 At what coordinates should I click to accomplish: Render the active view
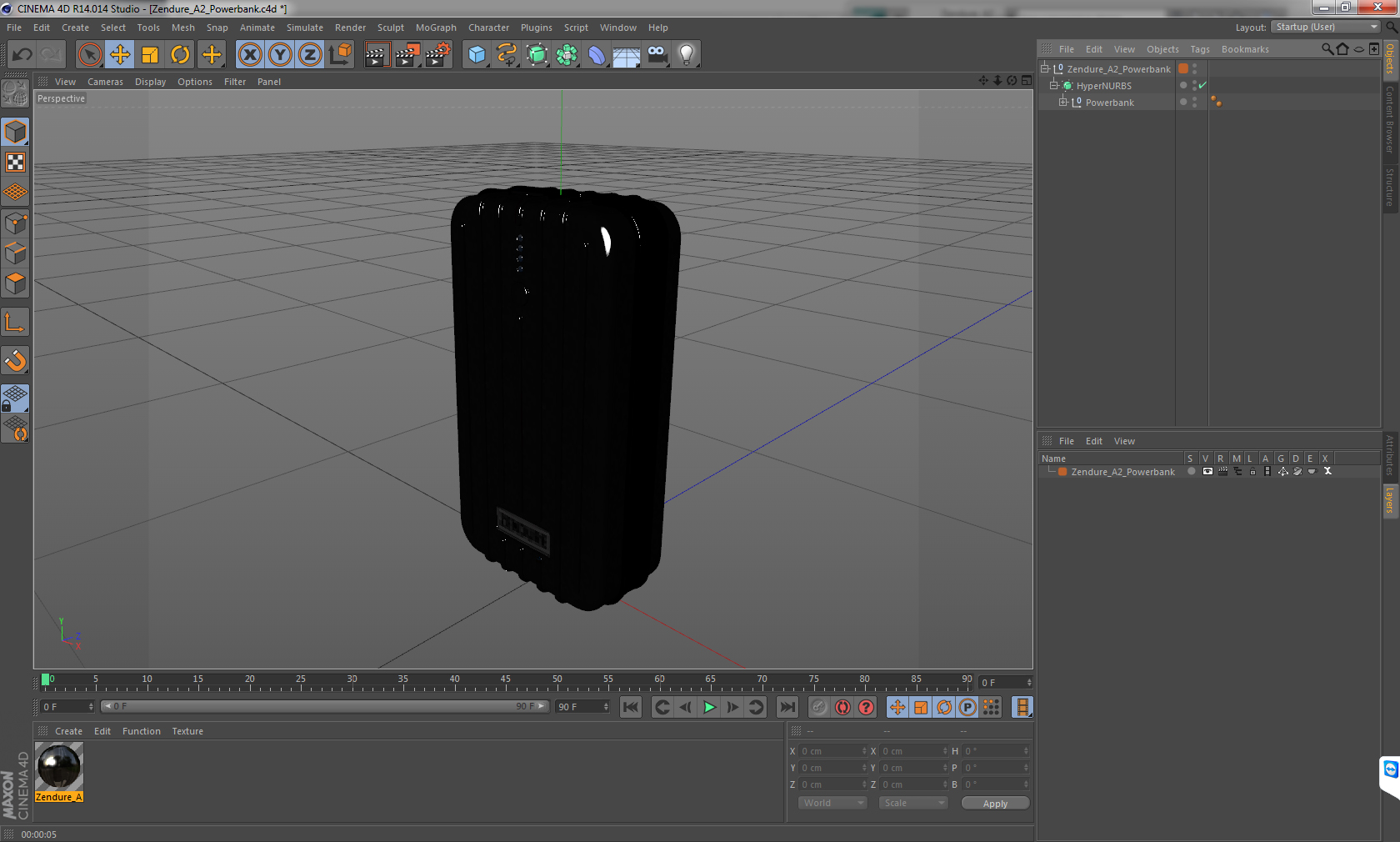[377, 55]
